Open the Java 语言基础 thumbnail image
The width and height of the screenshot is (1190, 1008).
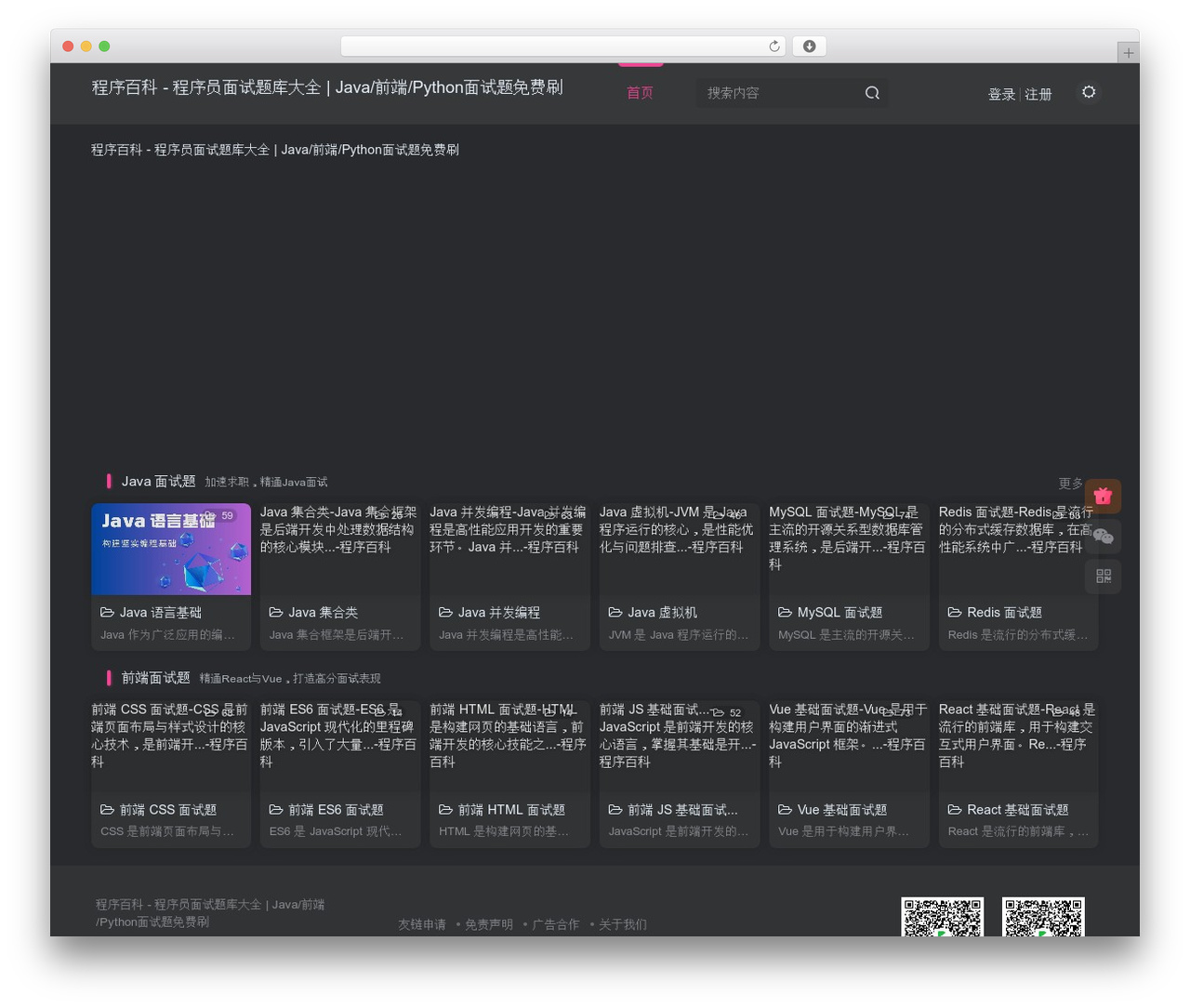171,549
